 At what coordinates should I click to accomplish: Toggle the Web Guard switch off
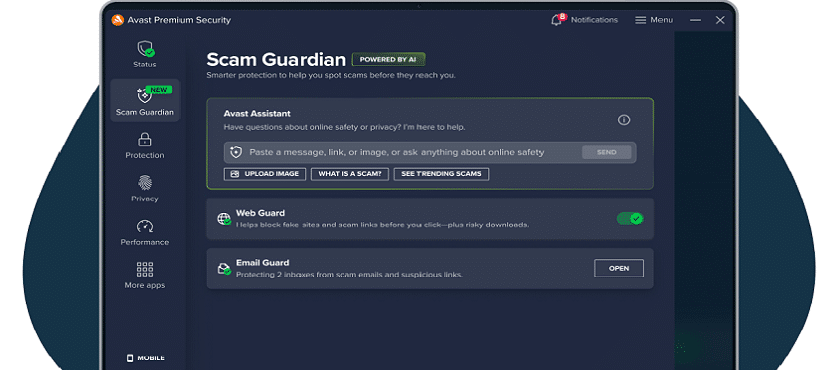pyautogui.click(x=630, y=218)
